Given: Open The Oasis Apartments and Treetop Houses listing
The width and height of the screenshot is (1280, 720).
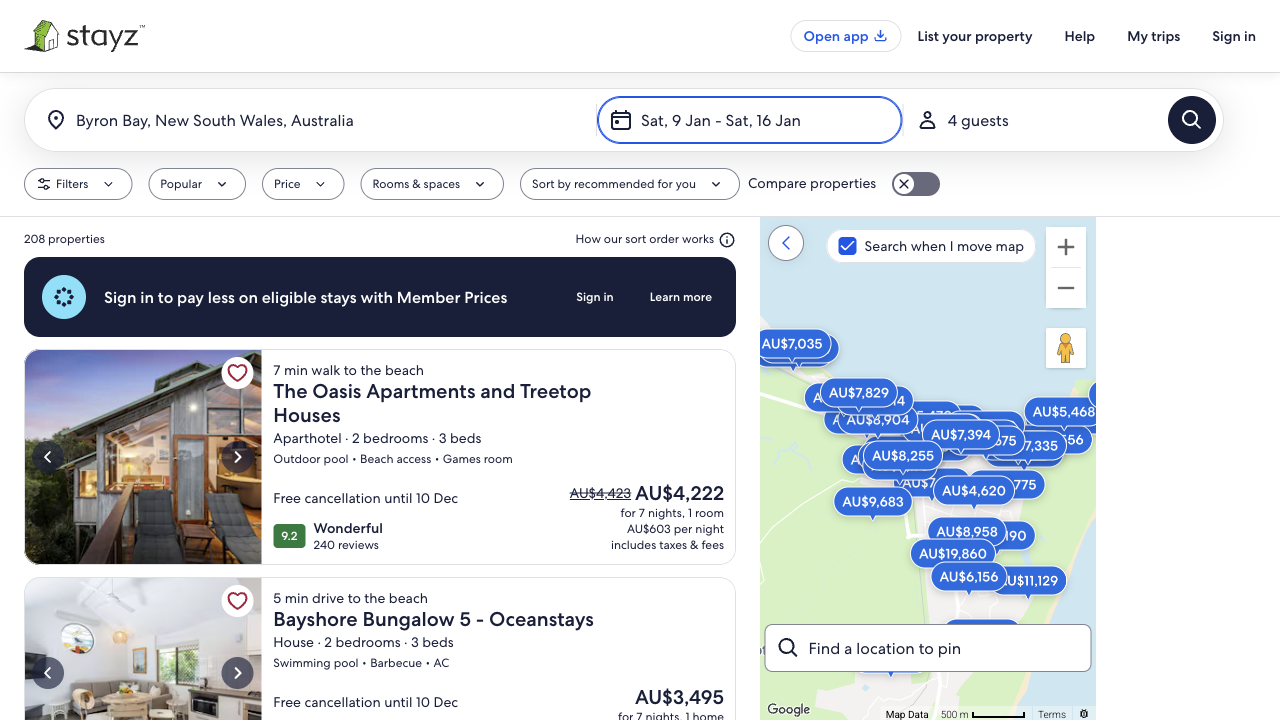Looking at the screenshot, I should pos(432,403).
